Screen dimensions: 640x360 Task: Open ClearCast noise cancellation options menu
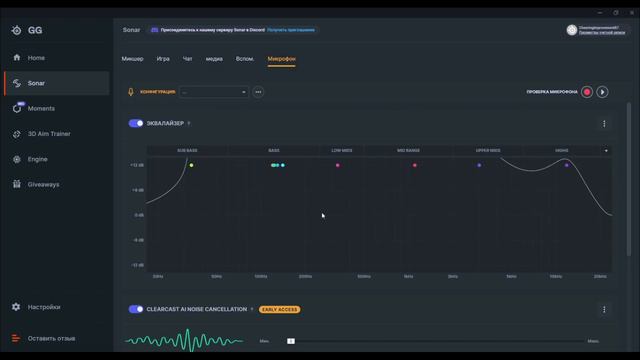point(604,310)
